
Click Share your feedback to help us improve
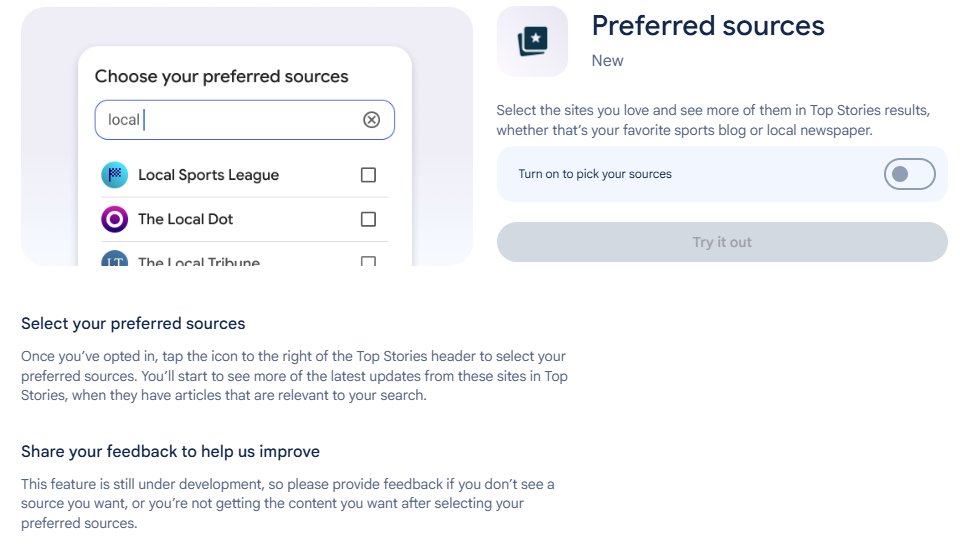click(x=170, y=451)
